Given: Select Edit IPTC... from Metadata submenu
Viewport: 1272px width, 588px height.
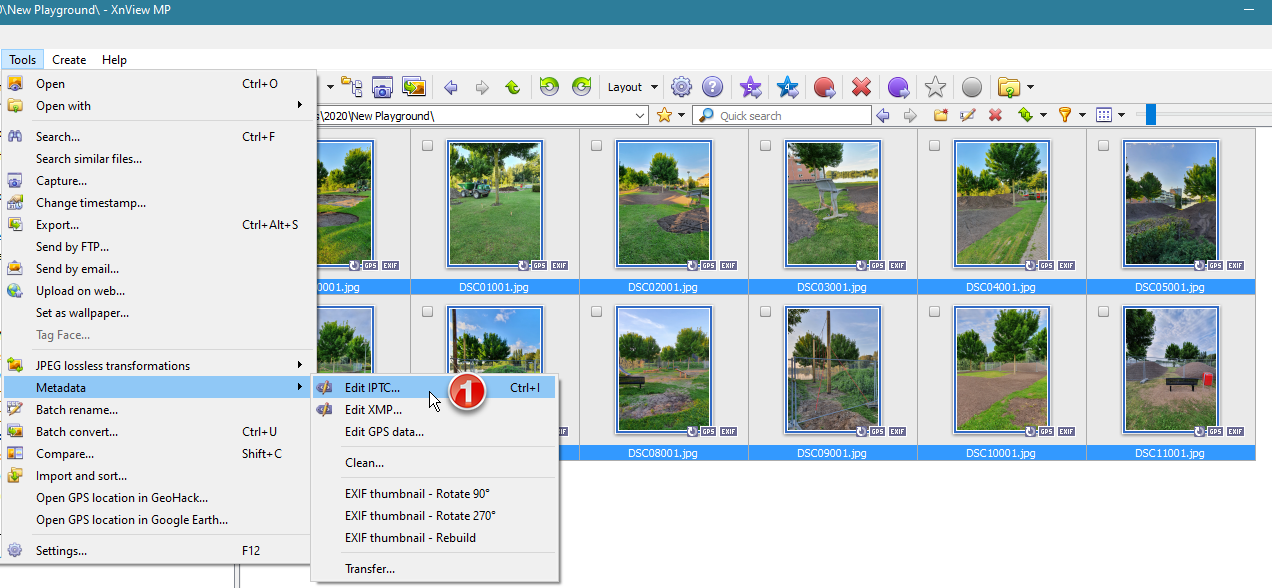Looking at the screenshot, I should [x=372, y=387].
